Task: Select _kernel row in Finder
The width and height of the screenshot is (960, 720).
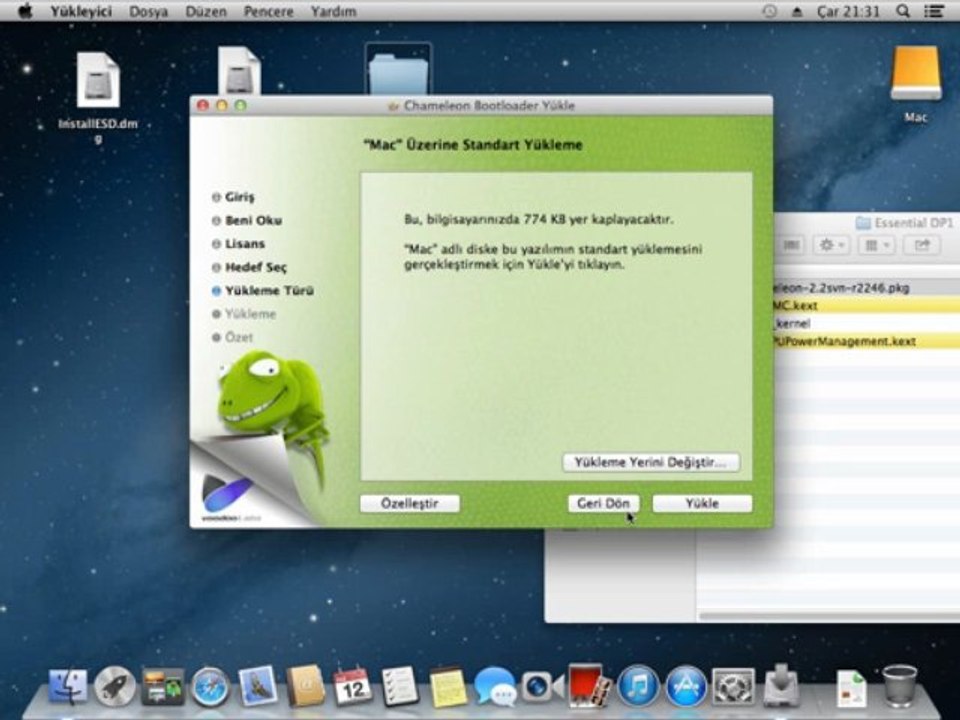Action: tap(866, 323)
